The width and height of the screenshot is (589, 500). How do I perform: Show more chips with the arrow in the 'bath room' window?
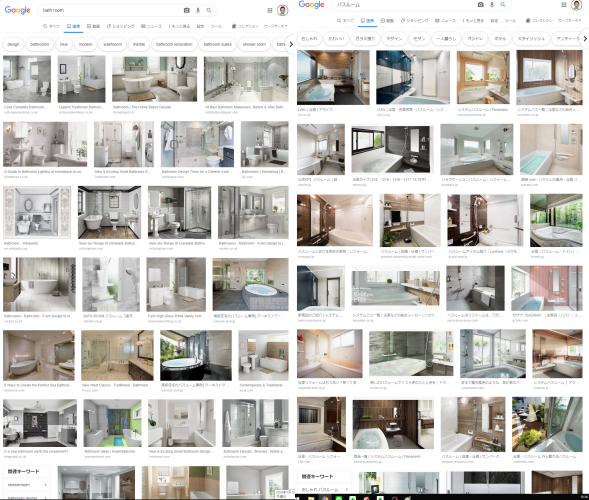(291, 44)
